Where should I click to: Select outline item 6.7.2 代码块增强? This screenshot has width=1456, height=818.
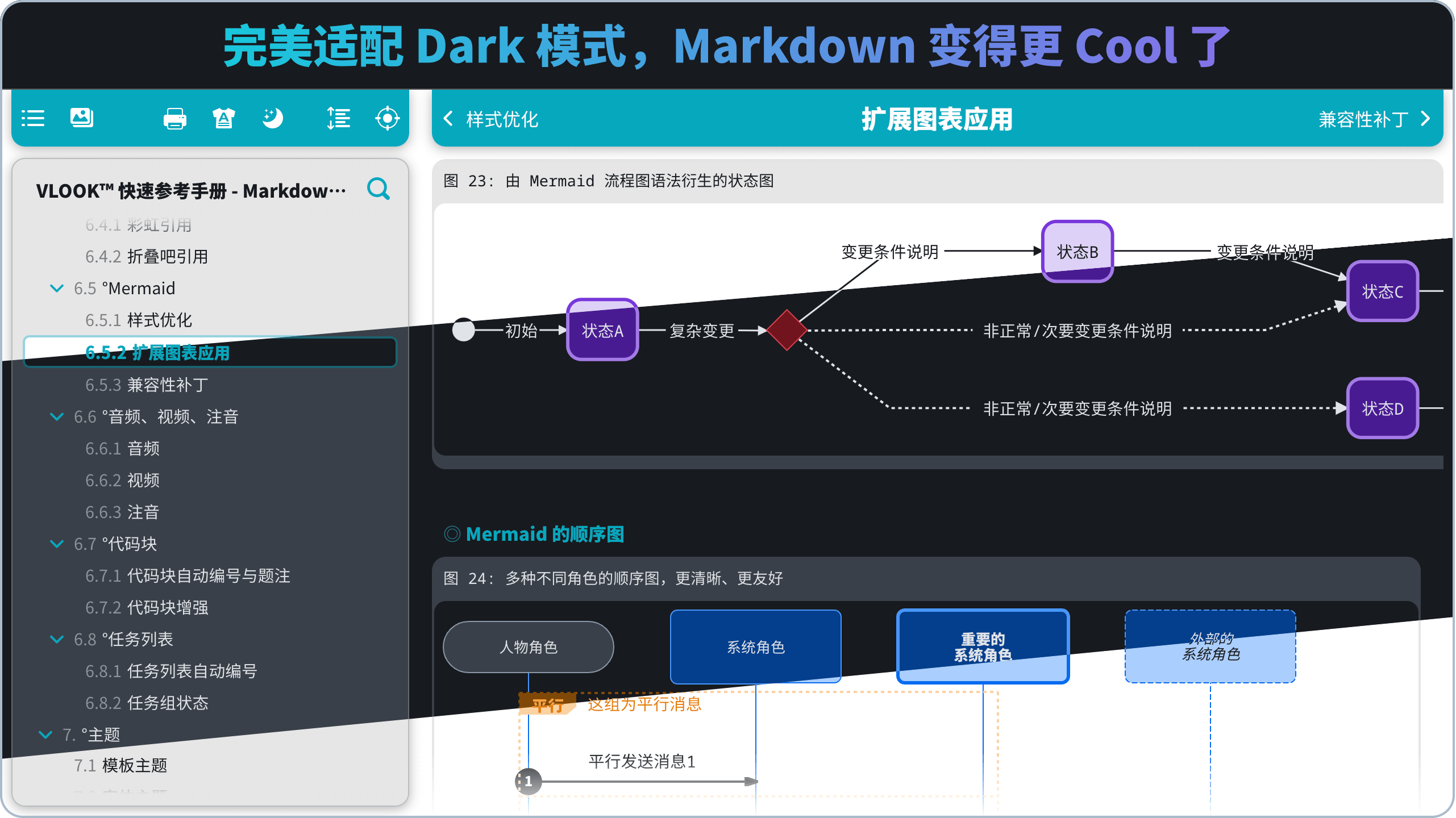click(147, 607)
